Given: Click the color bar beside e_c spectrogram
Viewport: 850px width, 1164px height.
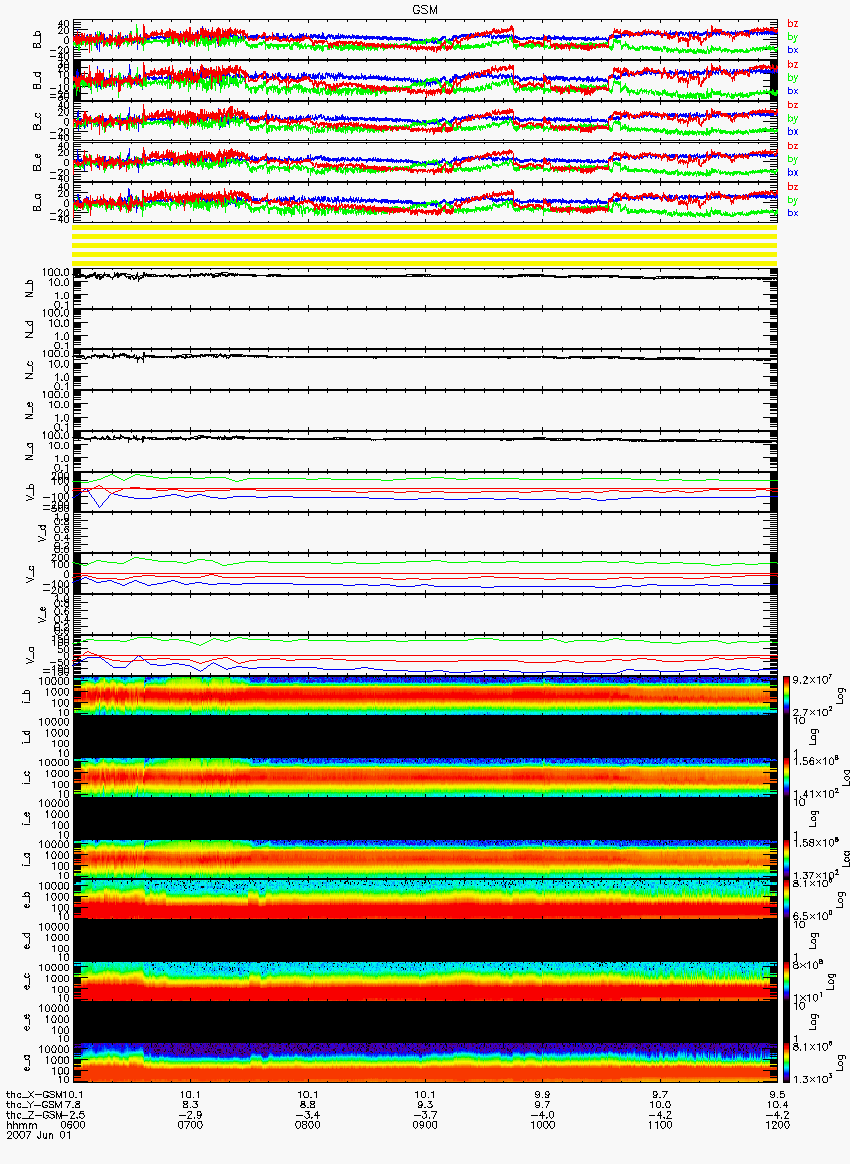Looking at the screenshot, I should [x=784, y=982].
